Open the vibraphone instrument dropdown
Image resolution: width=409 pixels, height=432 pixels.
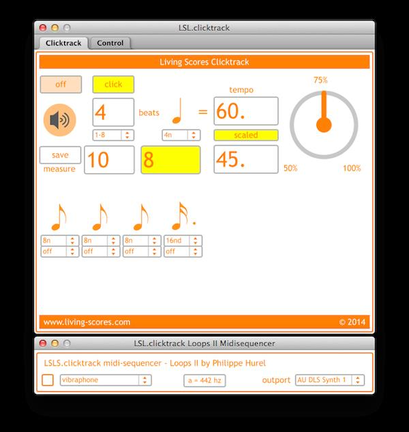106,380
